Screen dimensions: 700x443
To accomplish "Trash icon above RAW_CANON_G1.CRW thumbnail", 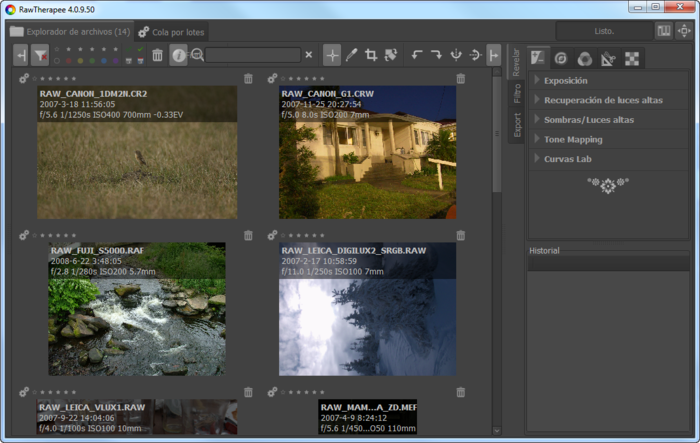I will [461, 79].
